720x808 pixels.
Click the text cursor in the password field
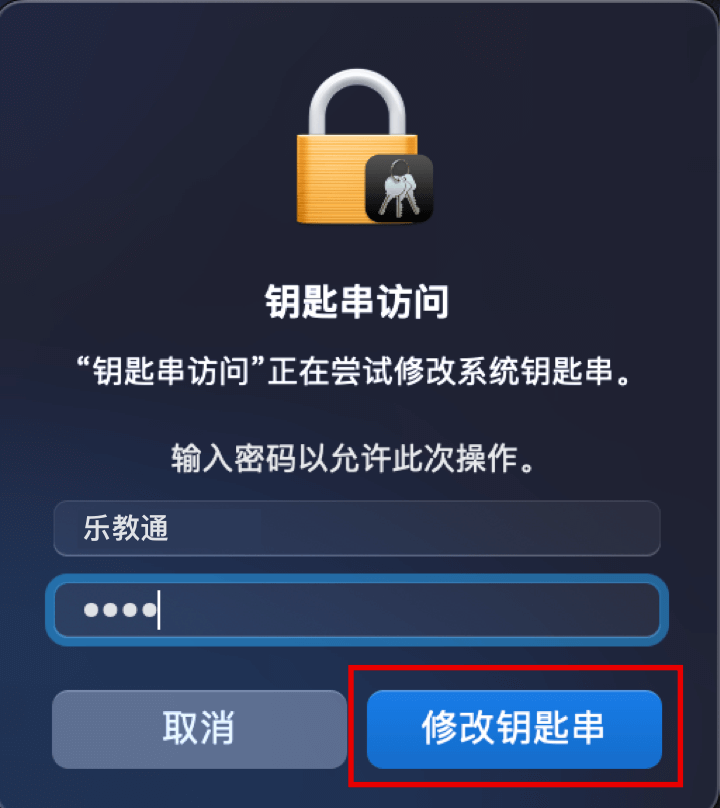coord(159,610)
